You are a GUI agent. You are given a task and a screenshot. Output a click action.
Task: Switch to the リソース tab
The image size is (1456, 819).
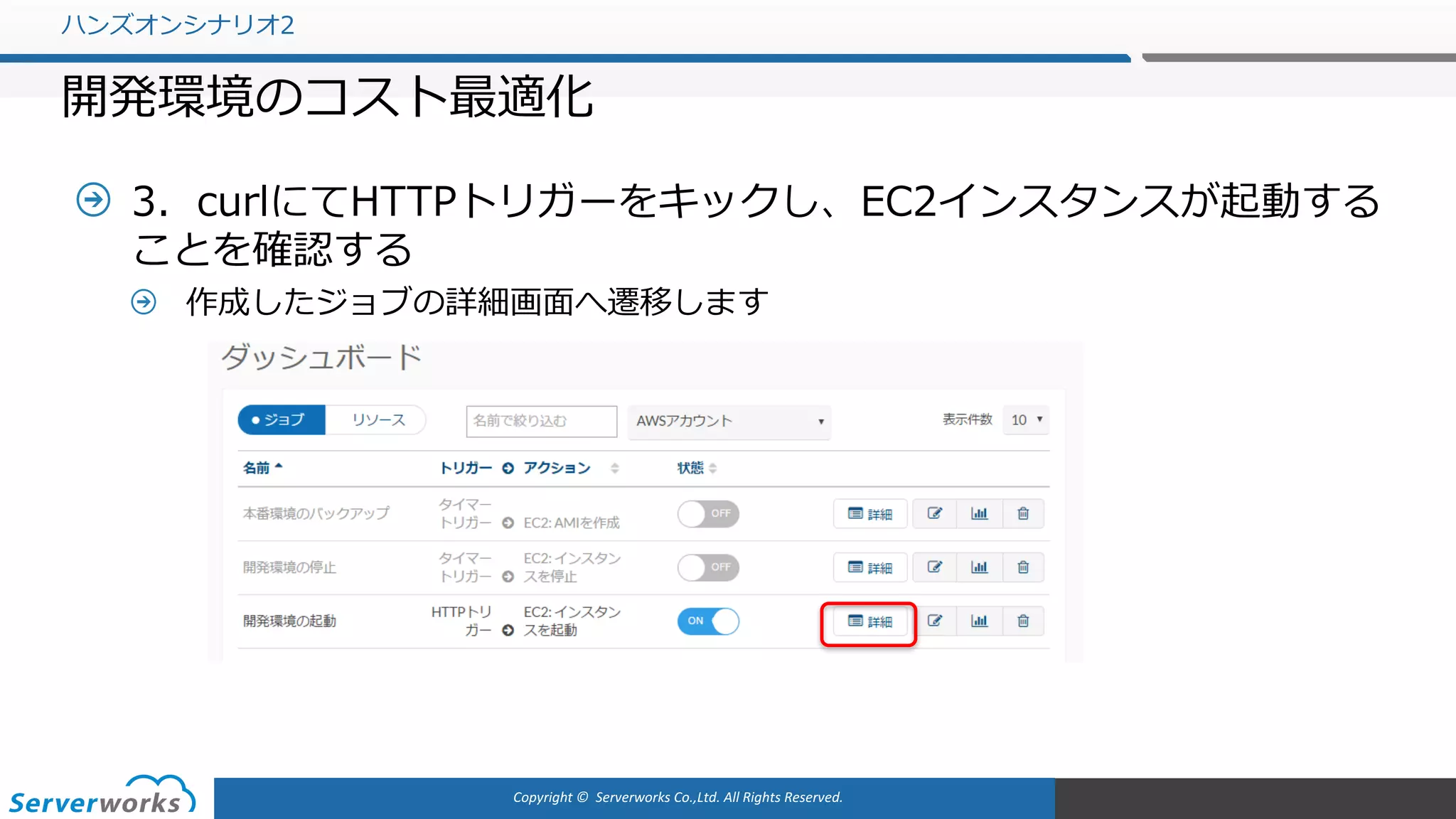[x=376, y=420]
